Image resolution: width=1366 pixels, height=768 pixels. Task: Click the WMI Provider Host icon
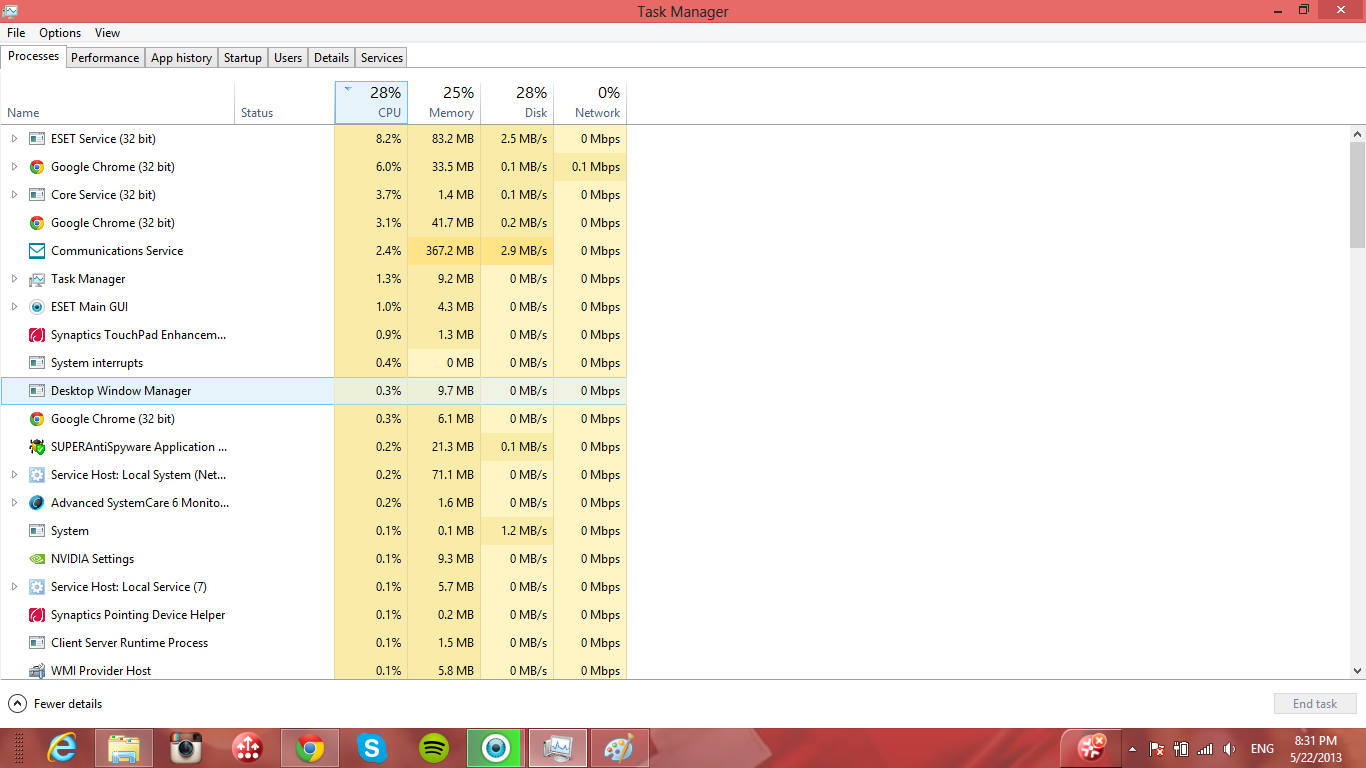coord(37,671)
